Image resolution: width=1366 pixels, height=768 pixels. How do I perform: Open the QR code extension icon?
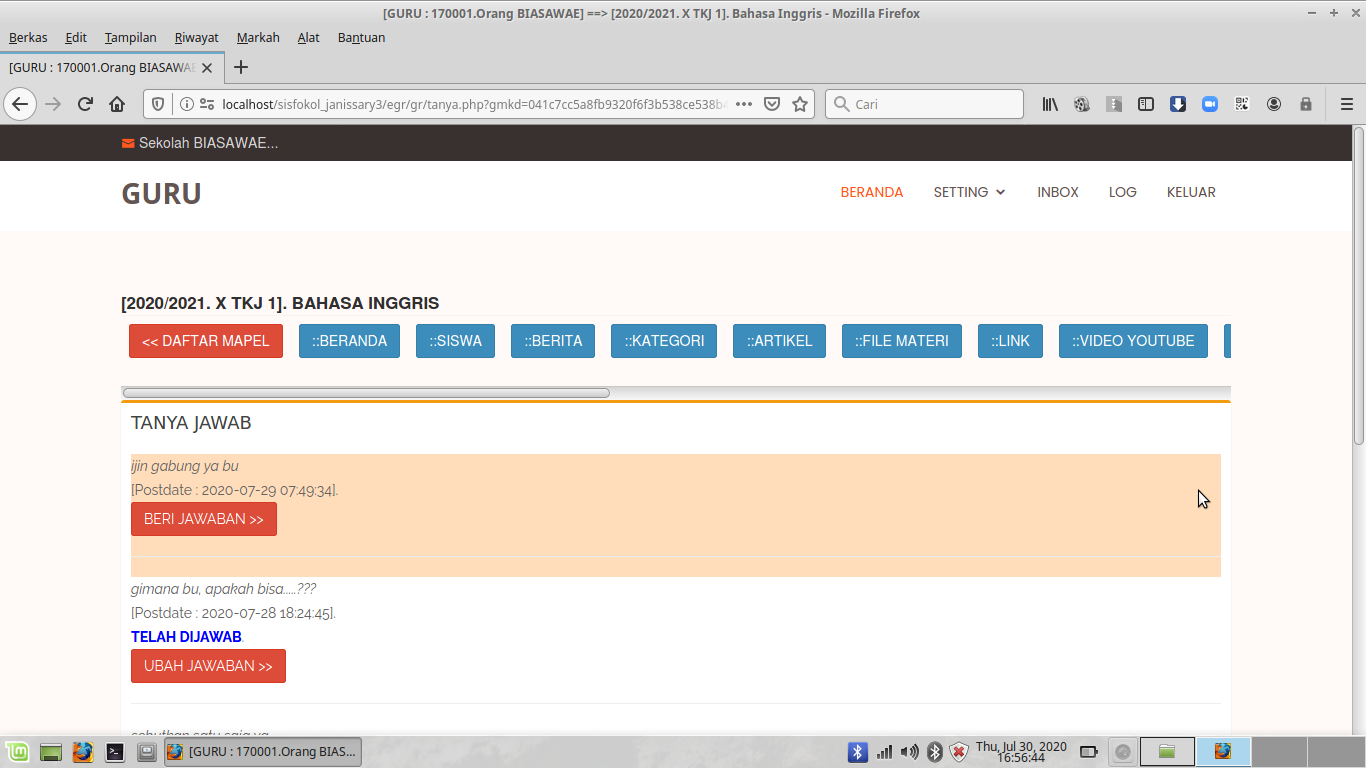point(1242,104)
